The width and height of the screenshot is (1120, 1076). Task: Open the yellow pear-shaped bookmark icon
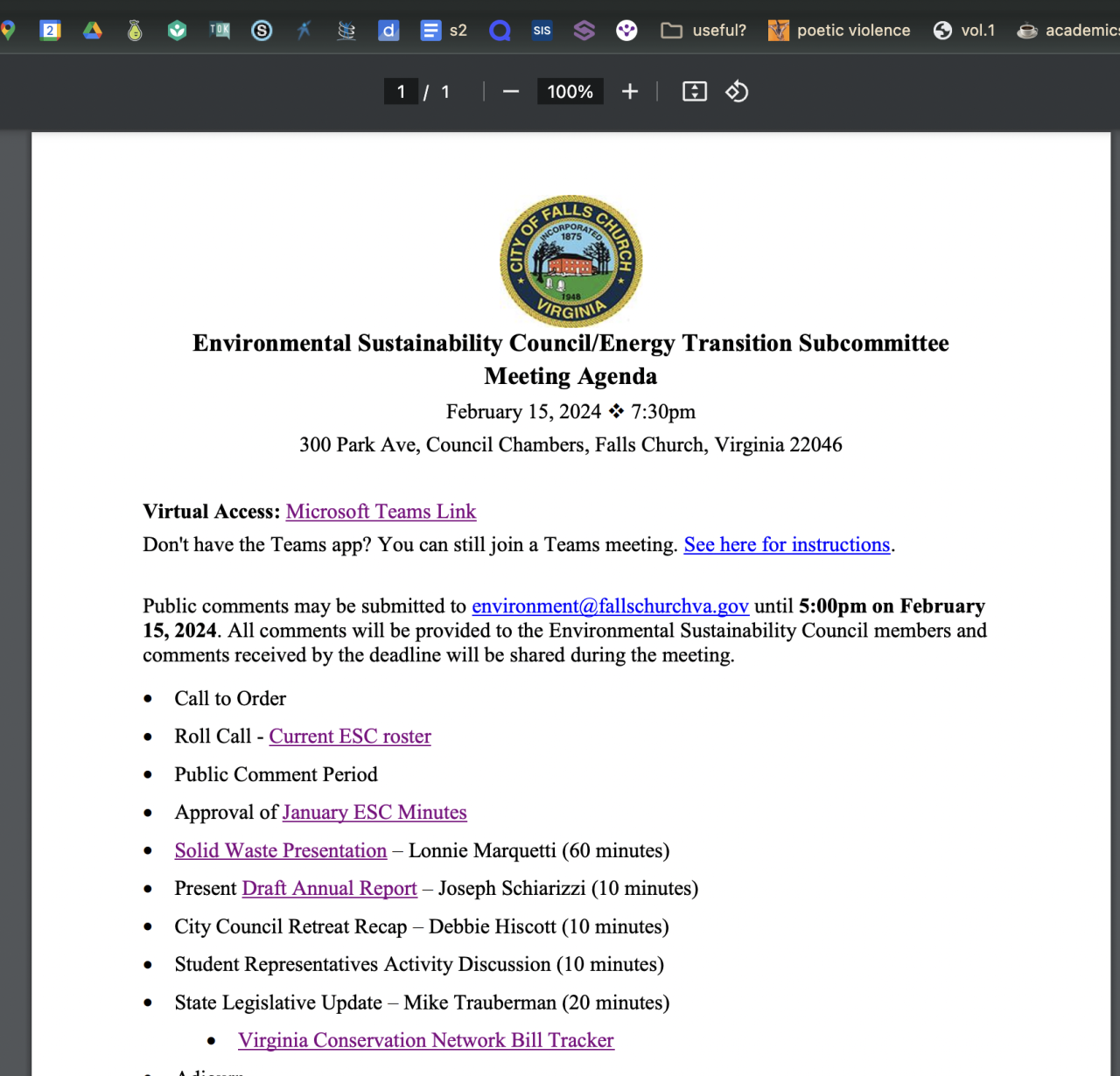click(x=135, y=31)
